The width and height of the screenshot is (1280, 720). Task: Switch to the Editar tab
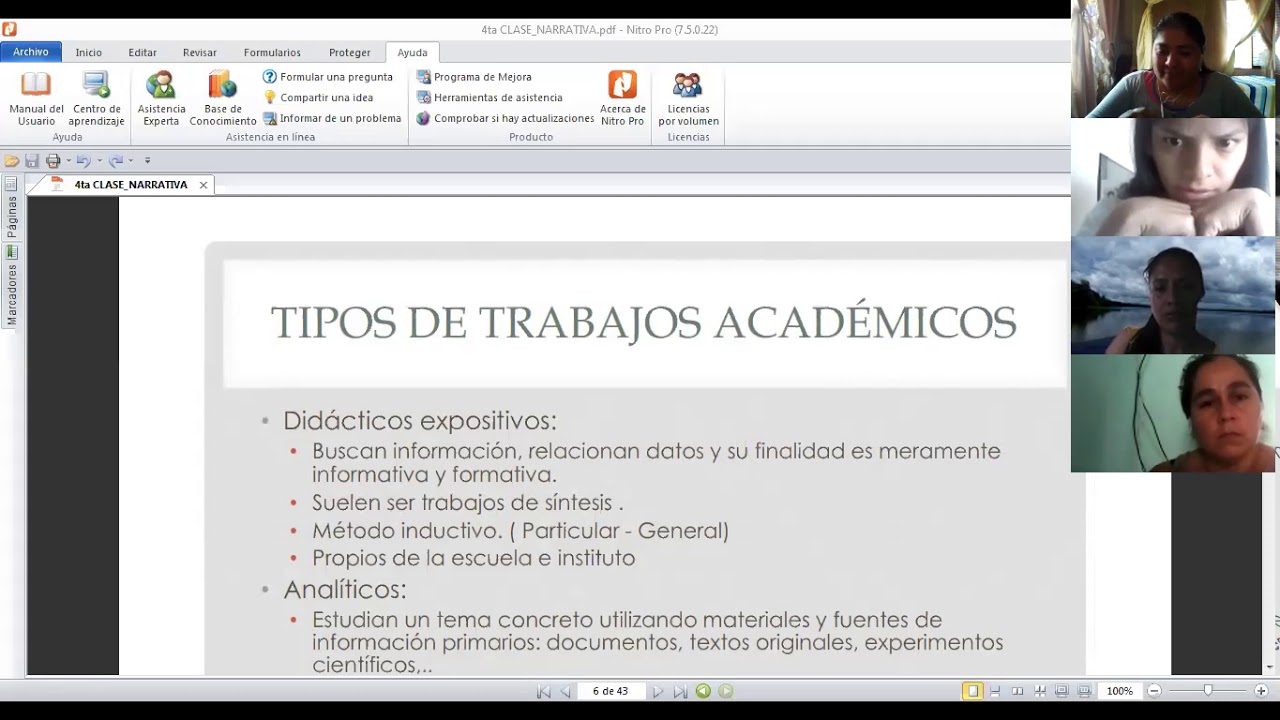[x=142, y=52]
